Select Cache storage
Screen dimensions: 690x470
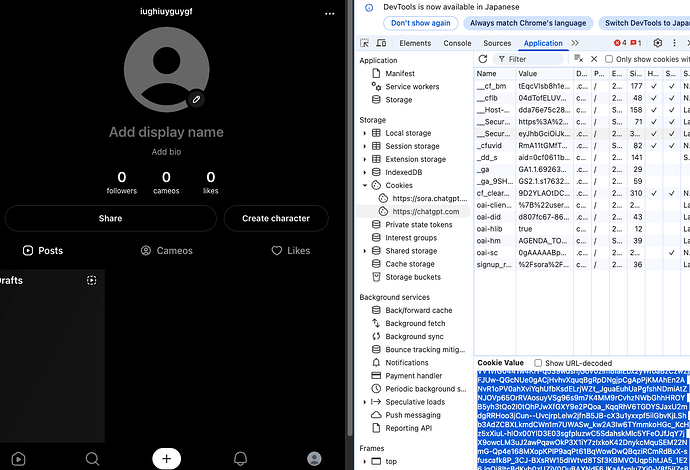click(410, 264)
